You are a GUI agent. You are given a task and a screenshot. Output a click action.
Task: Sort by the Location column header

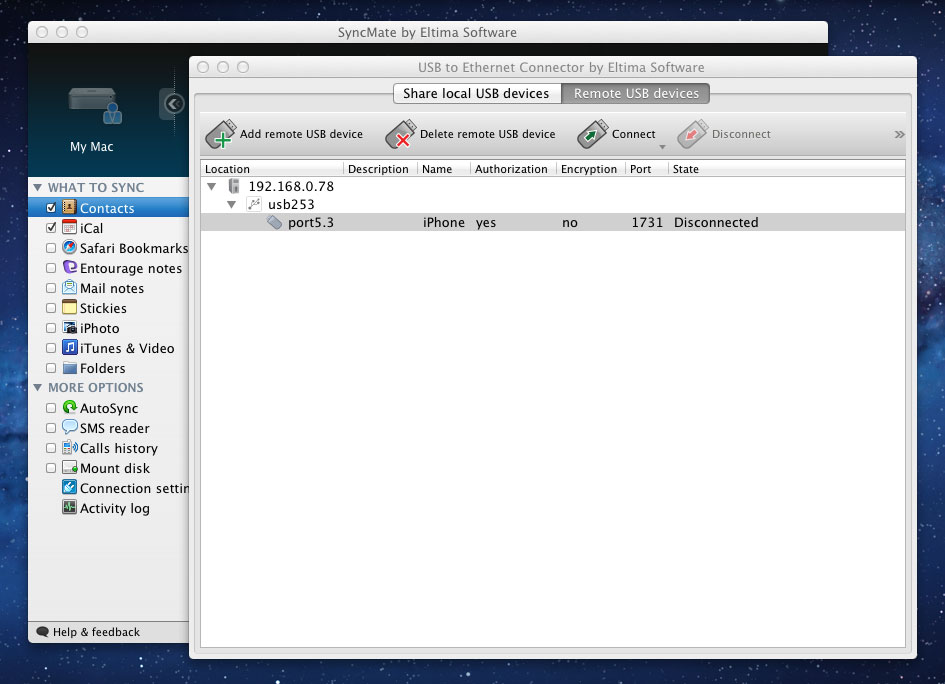272,169
